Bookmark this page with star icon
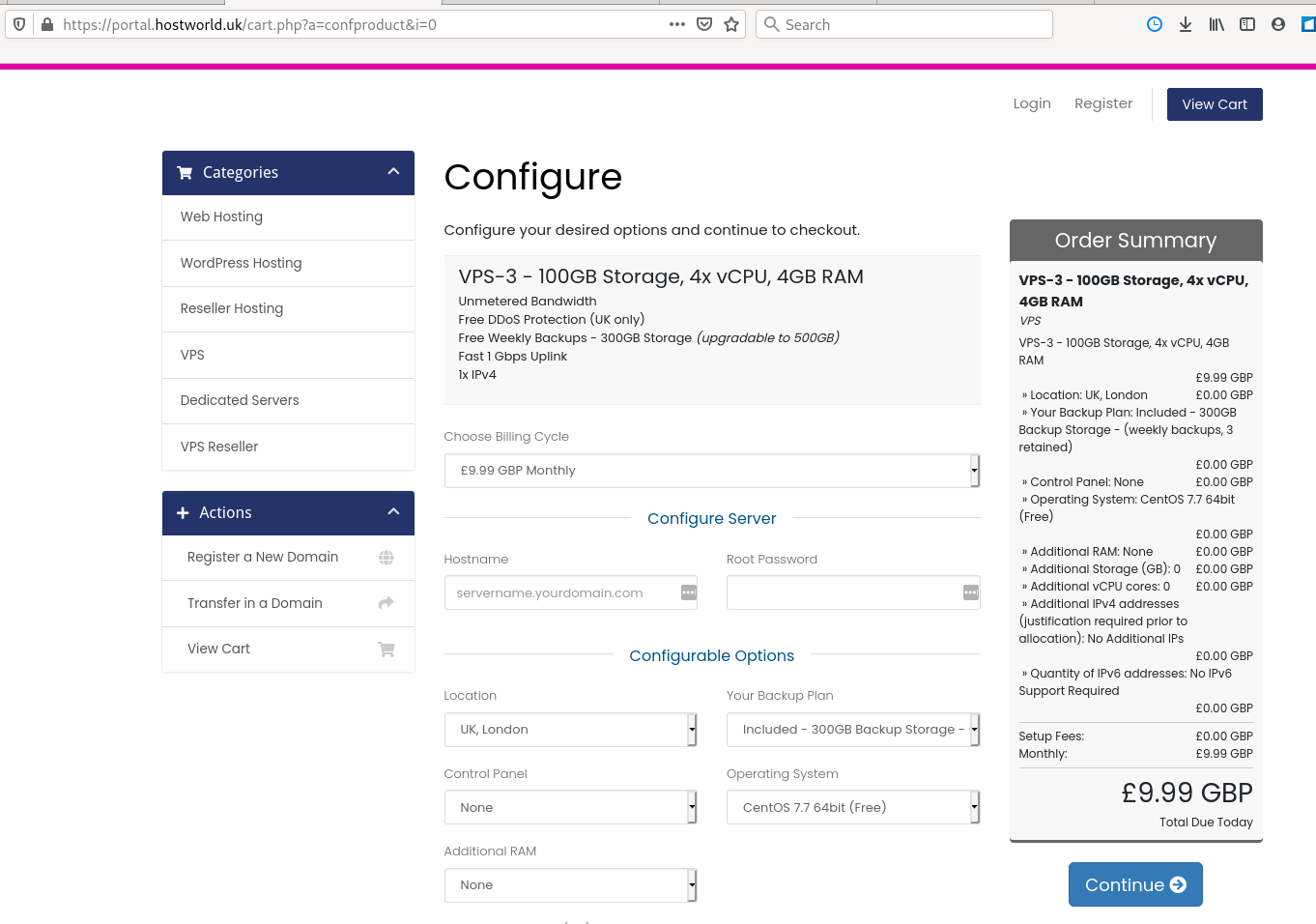1316x924 pixels. click(731, 24)
